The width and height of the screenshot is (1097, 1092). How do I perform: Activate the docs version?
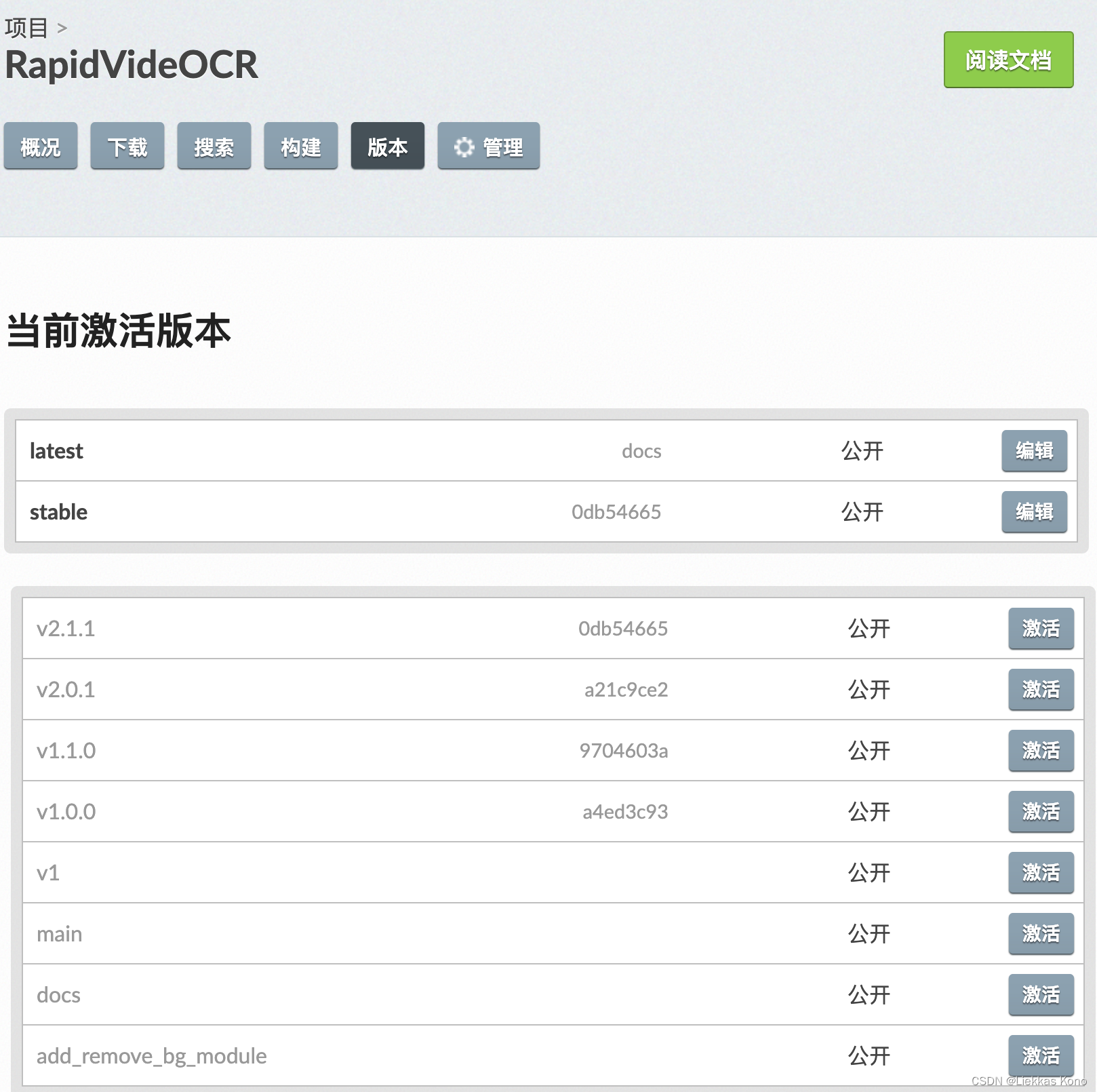(x=1041, y=995)
